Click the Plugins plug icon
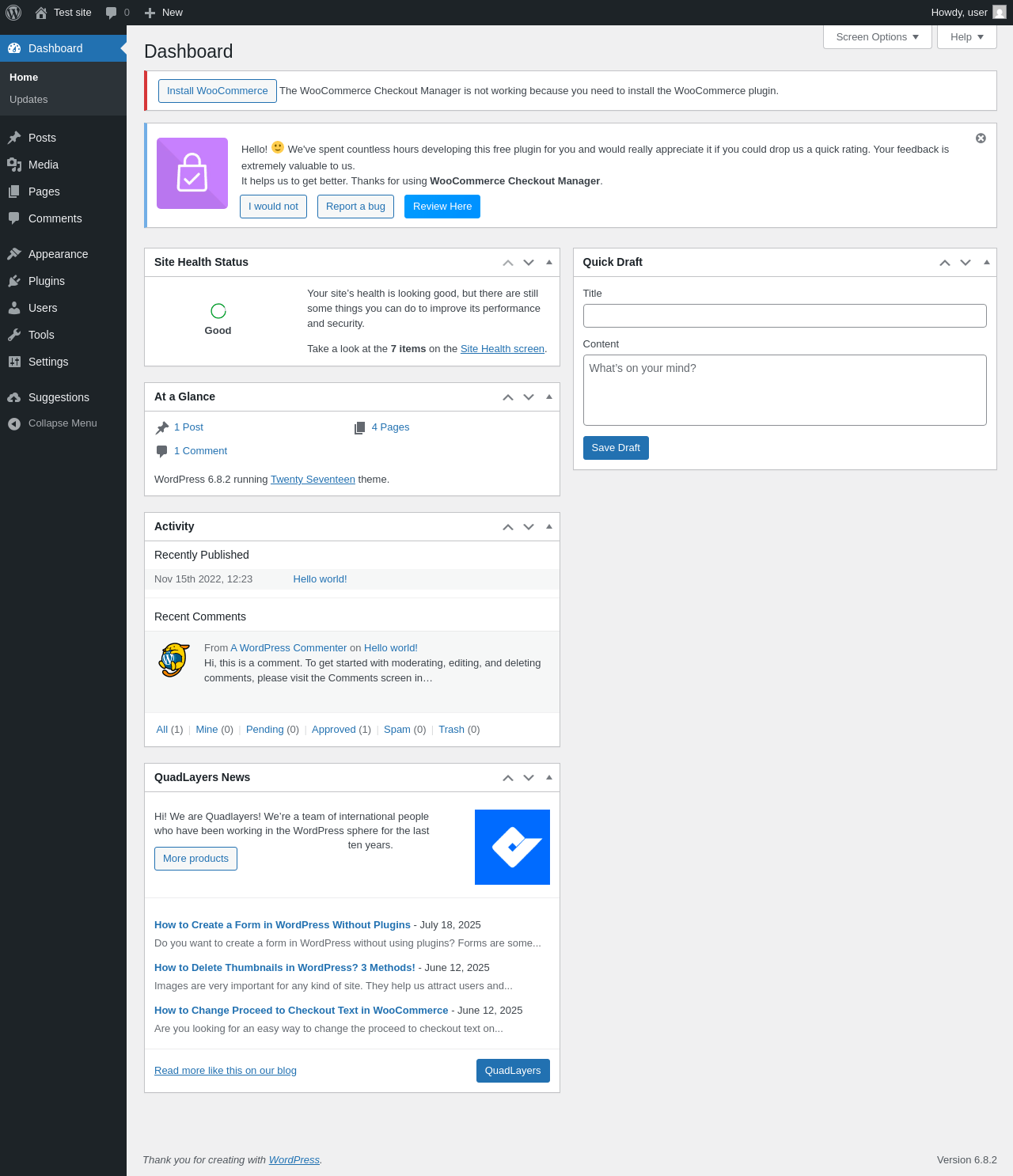Viewport: 1013px width, 1176px height. [x=14, y=281]
